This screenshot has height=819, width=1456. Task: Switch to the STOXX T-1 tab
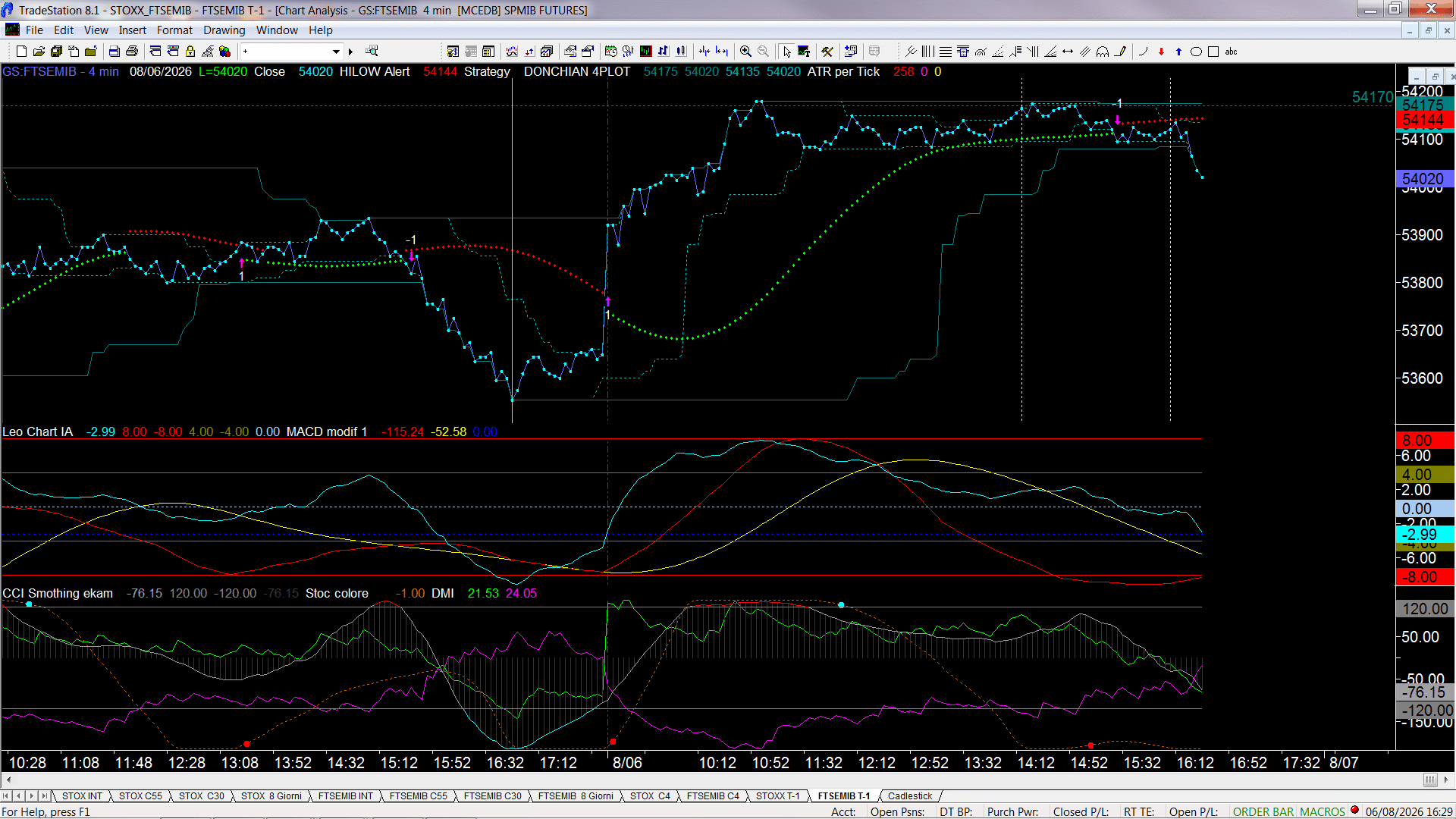[777, 796]
